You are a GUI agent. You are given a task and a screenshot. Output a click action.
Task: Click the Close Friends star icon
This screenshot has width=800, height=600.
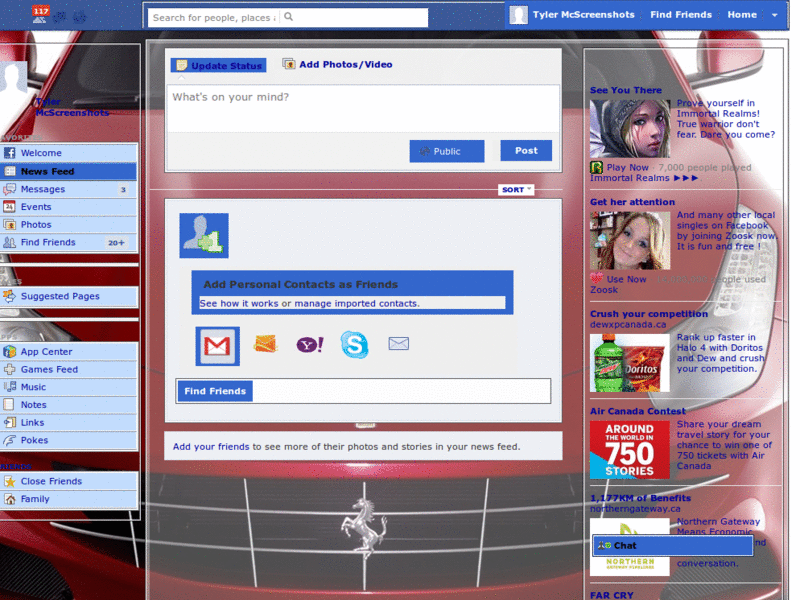pos(9,481)
